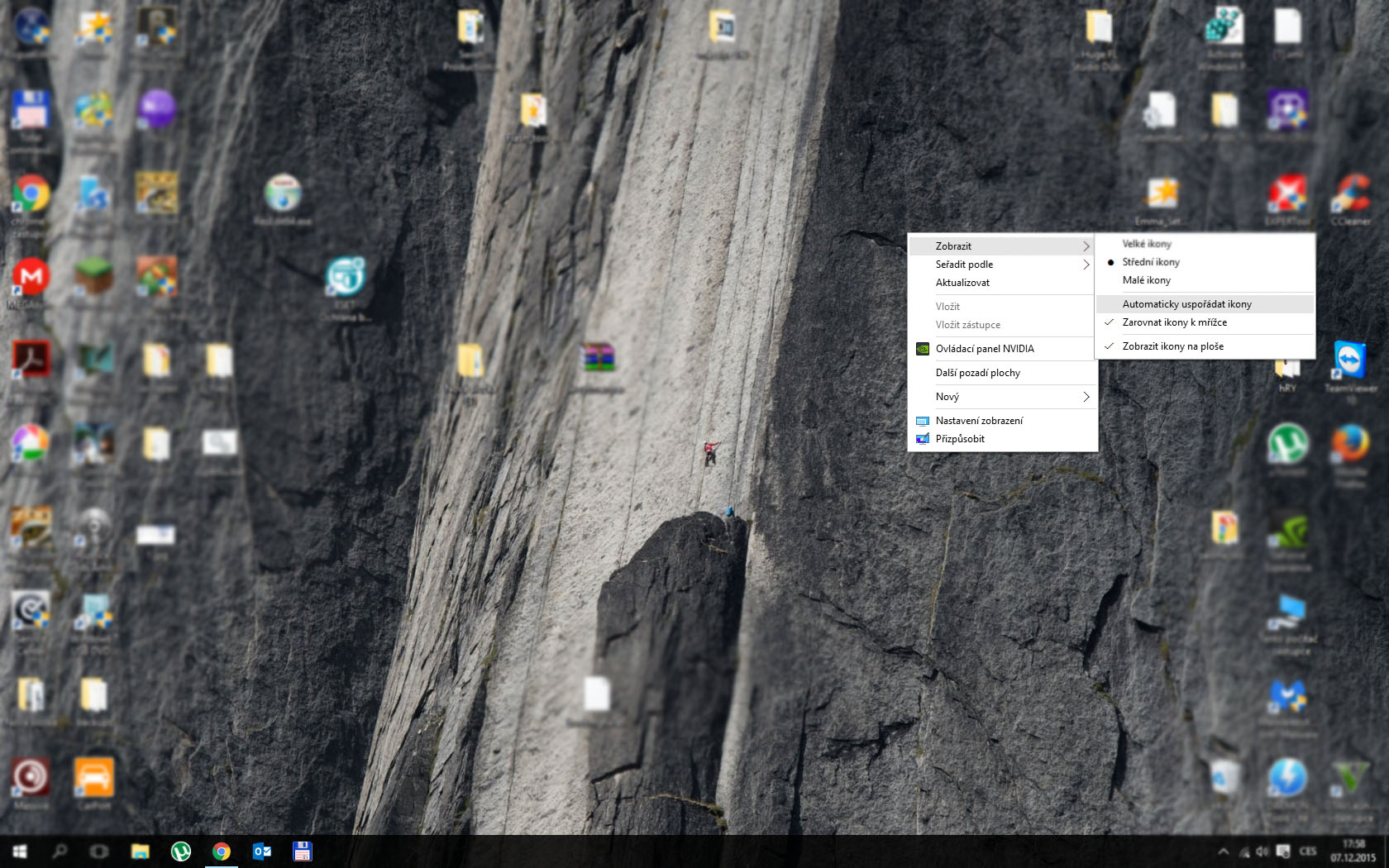Image resolution: width=1389 pixels, height=868 pixels.
Task: Select the TeamViewer desktop shortcut
Action: tap(1349, 361)
